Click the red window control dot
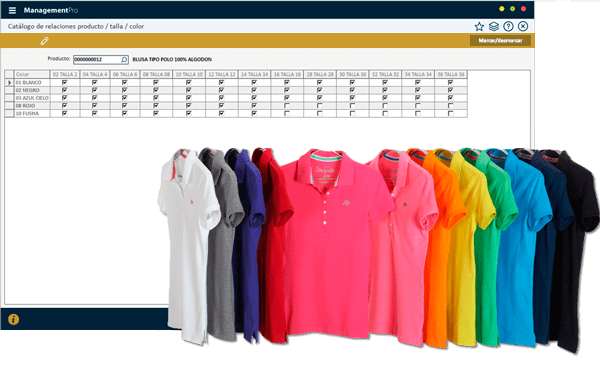The height and width of the screenshot is (366, 600). [523, 9]
